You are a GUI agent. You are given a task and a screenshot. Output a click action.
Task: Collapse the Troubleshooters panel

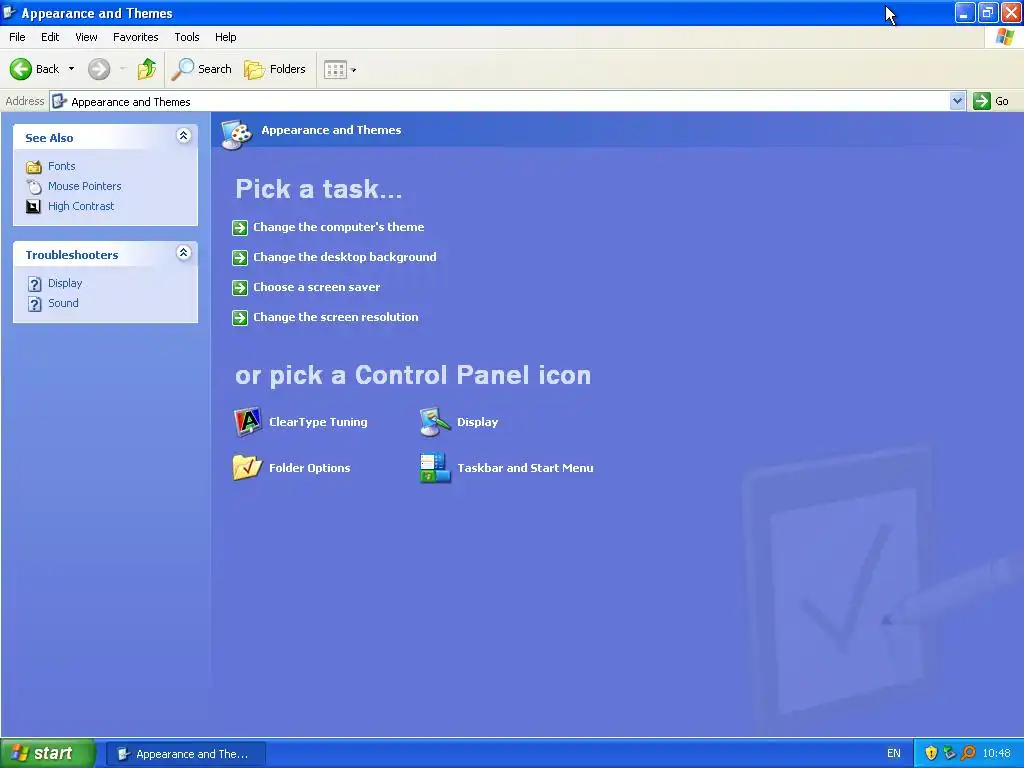tap(184, 253)
